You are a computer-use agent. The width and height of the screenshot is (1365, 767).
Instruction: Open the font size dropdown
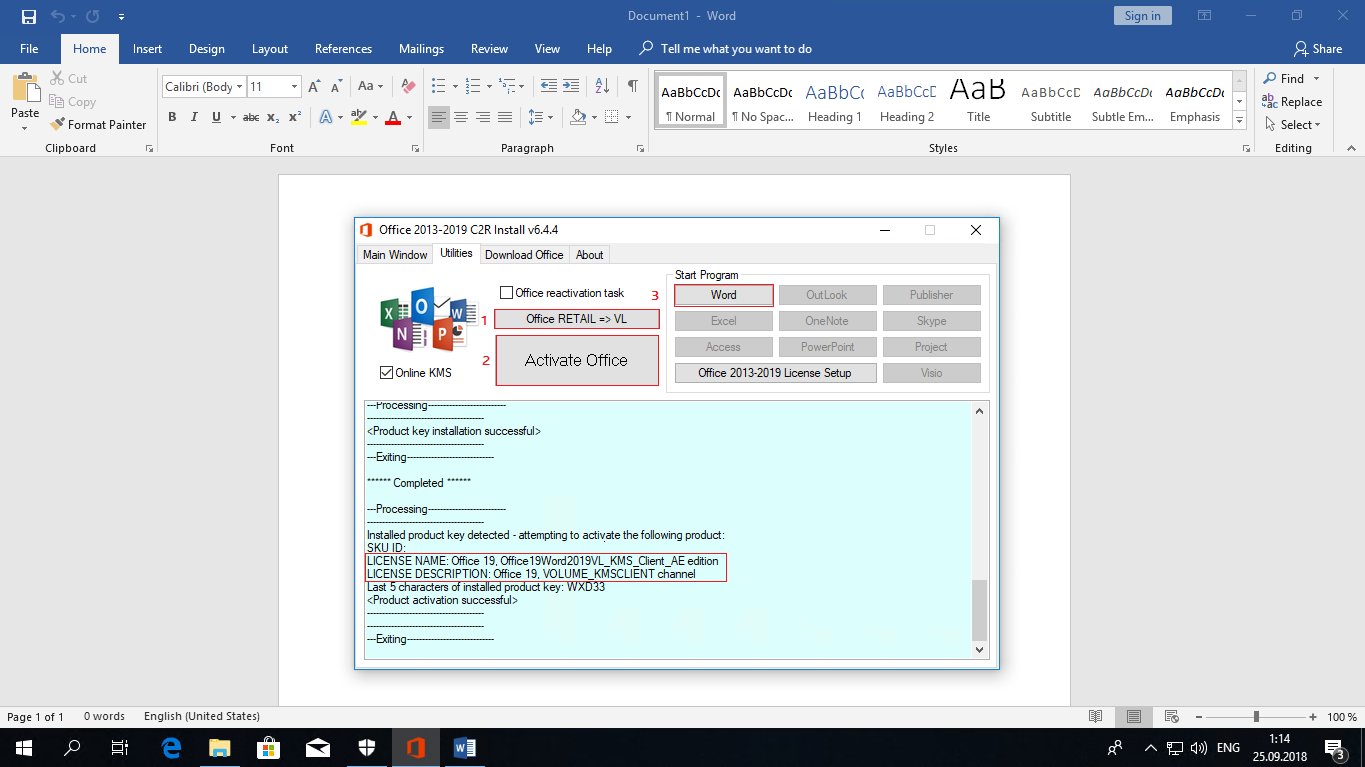point(293,87)
